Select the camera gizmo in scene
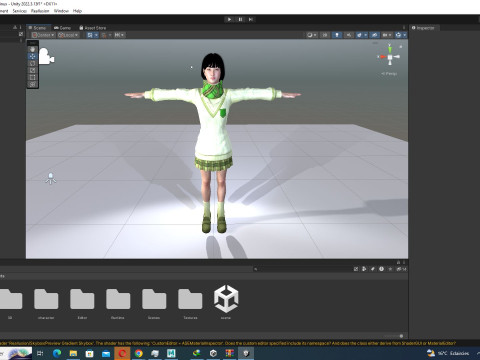This screenshot has width=480, height=360. point(46,56)
